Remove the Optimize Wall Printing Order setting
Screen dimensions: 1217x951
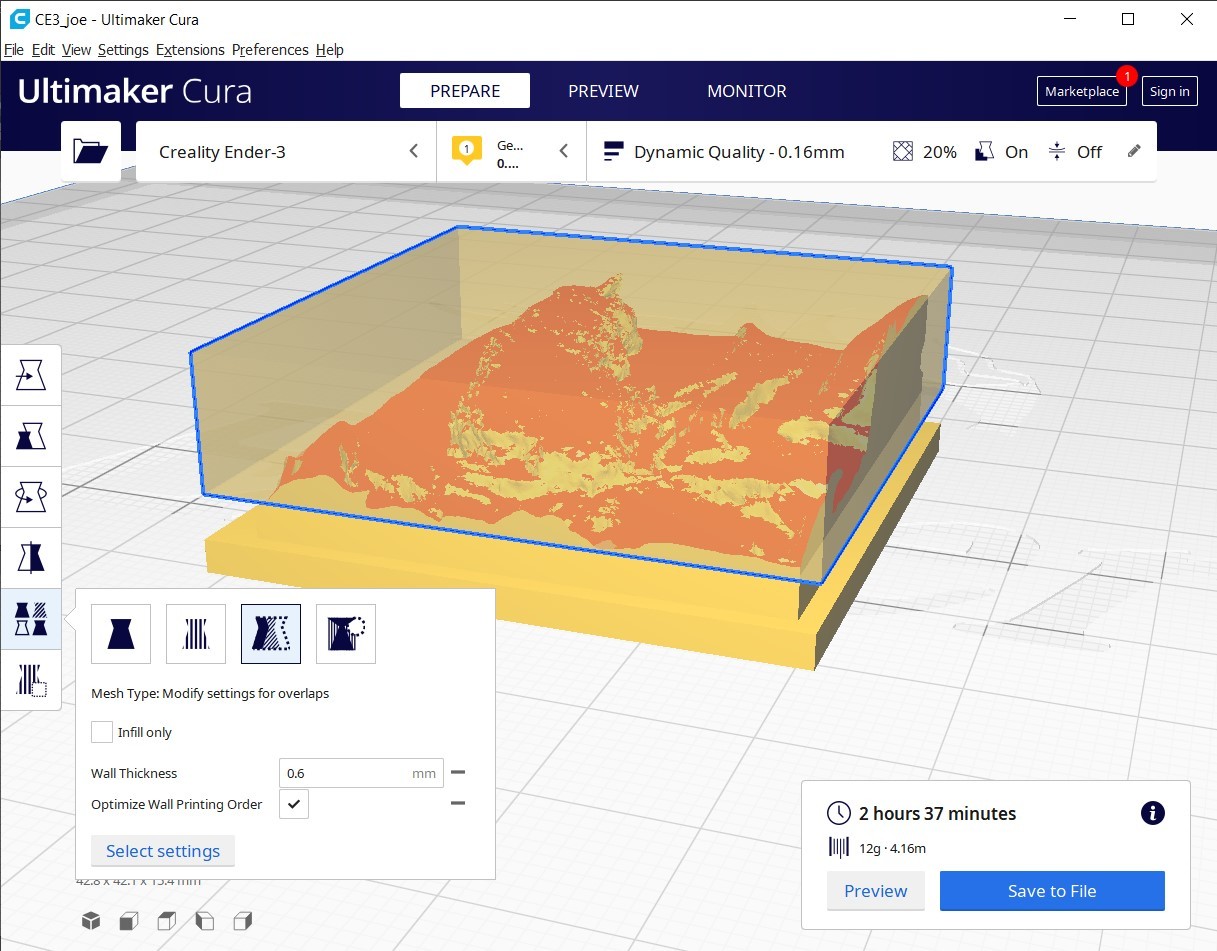(x=458, y=803)
